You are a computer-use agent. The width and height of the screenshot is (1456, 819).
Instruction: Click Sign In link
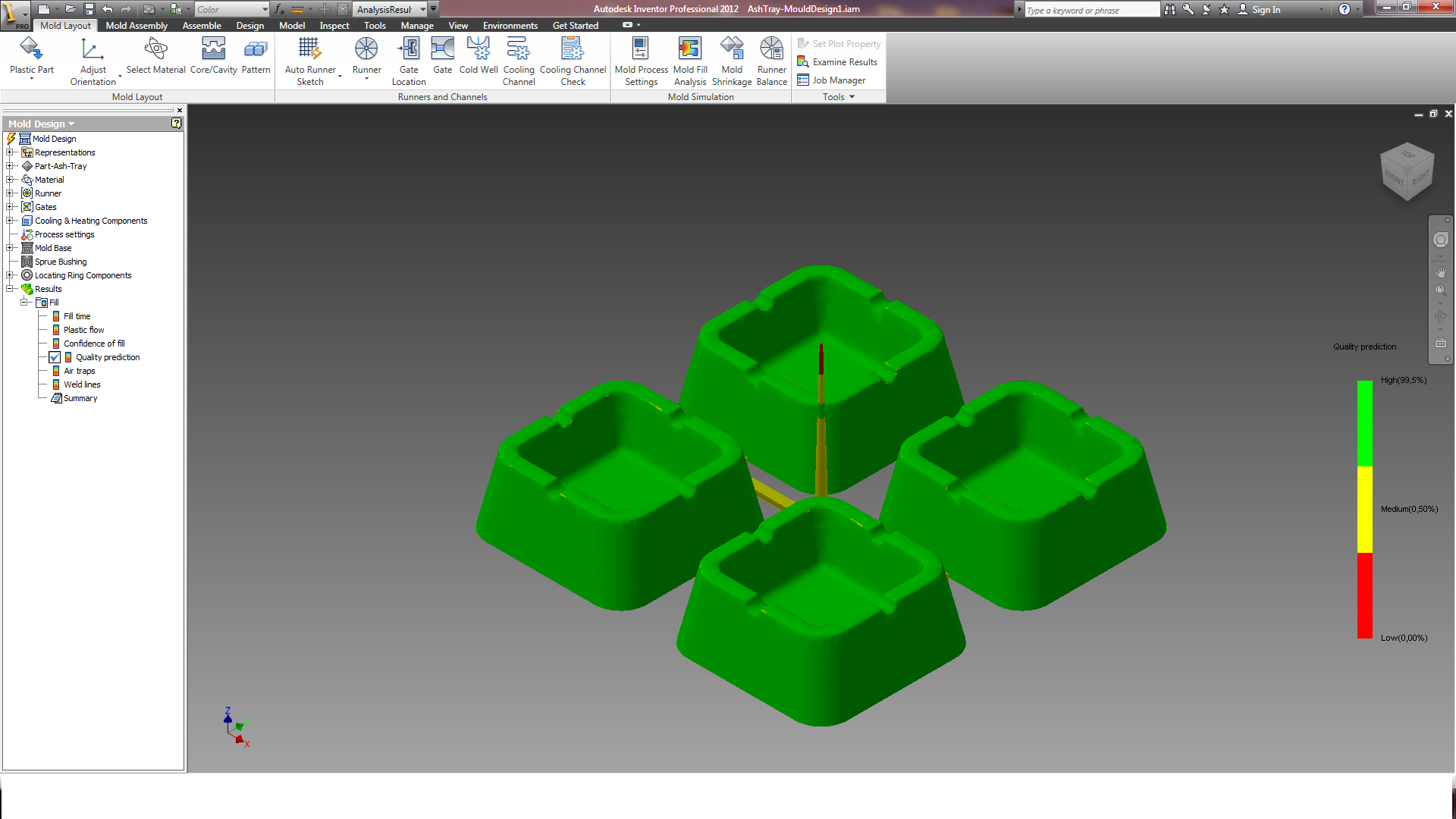1259,9
